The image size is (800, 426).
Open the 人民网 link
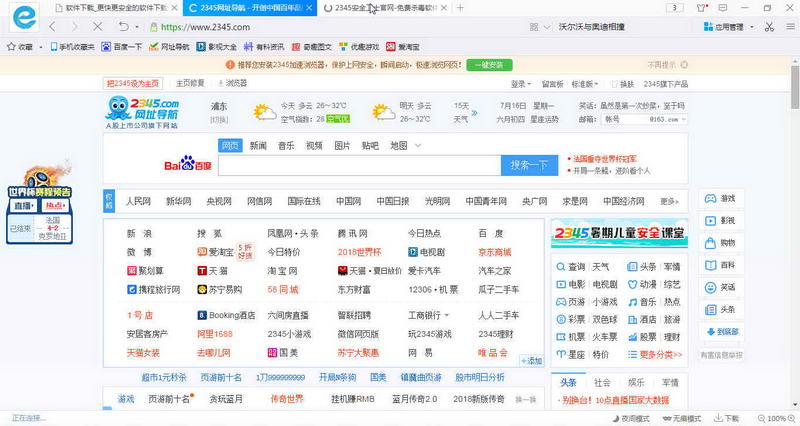(138, 202)
